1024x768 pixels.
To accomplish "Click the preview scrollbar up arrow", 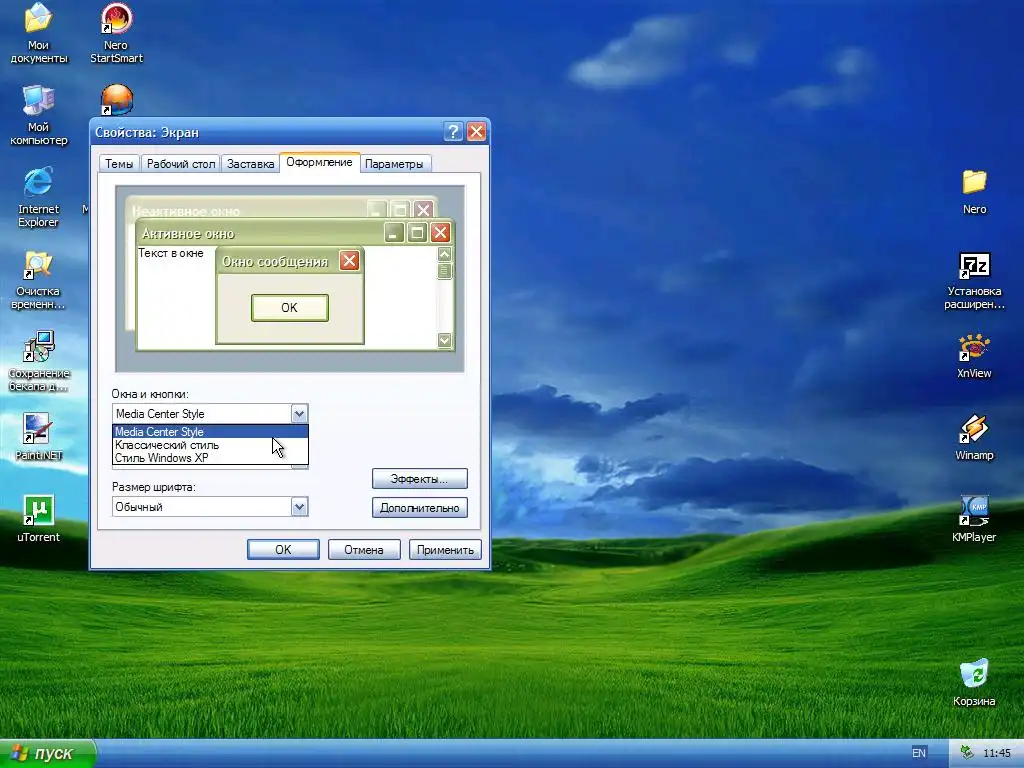I will coord(444,254).
